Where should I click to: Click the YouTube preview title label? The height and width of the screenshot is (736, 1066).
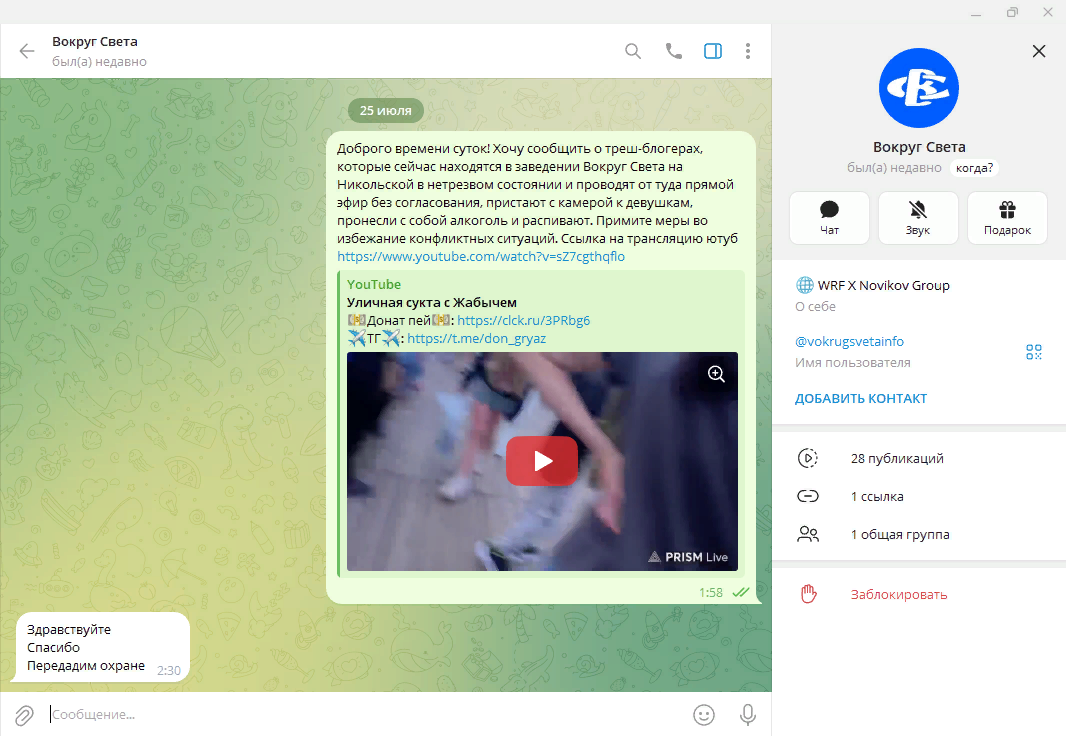tap(374, 284)
